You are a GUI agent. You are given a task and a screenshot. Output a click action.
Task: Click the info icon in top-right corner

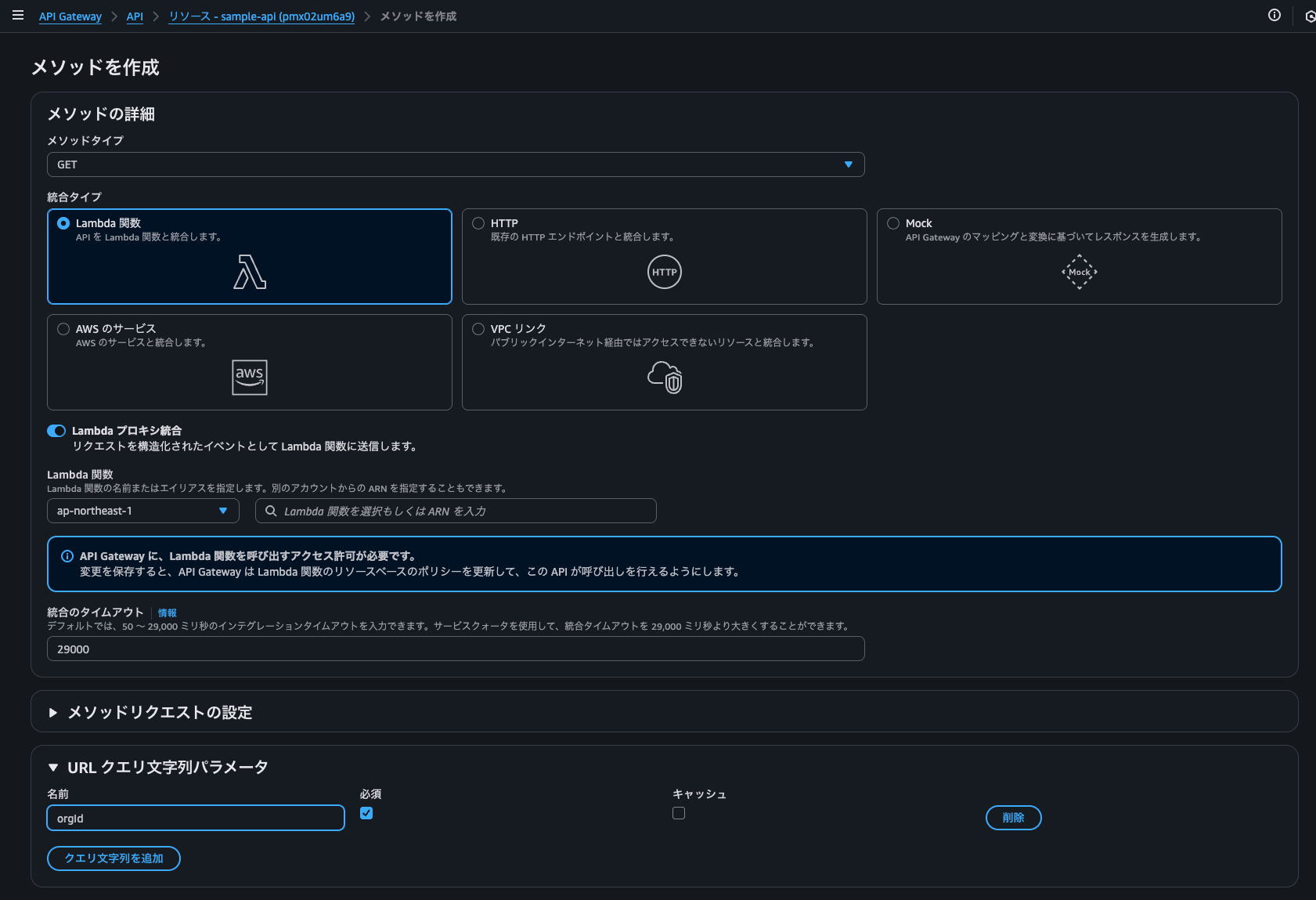point(1275,15)
